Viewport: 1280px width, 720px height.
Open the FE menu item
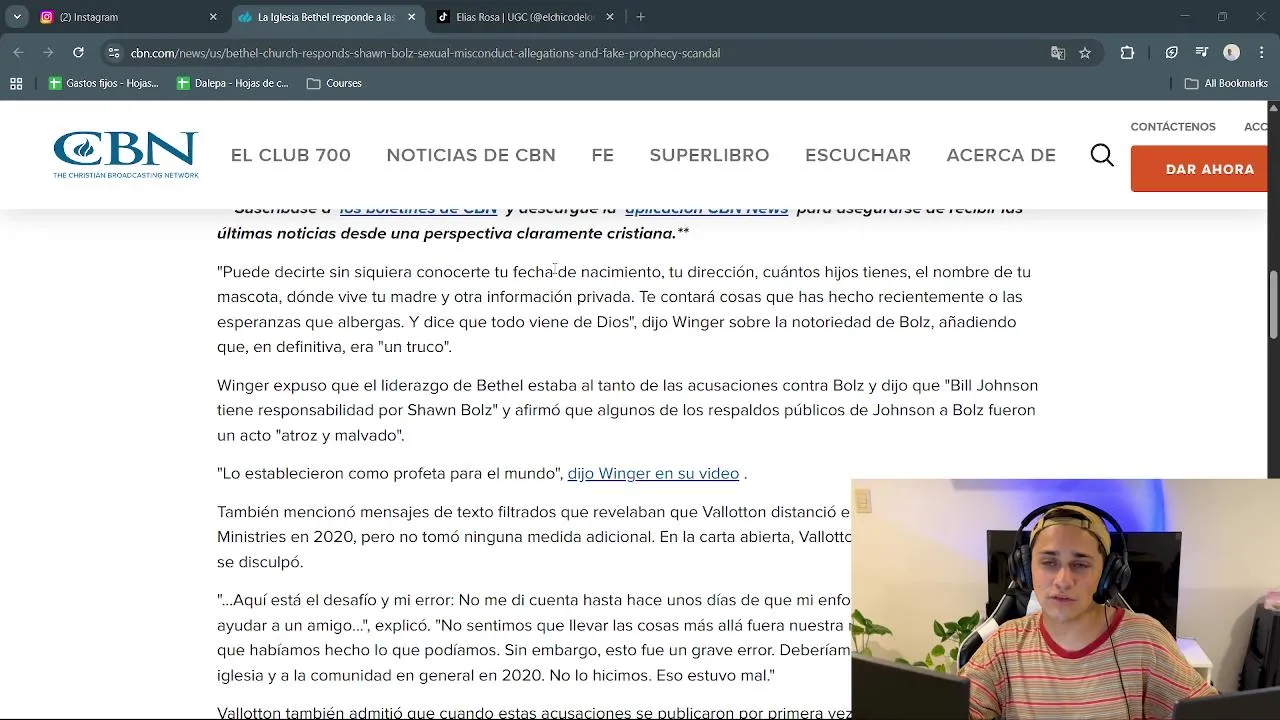[x=602, y=155]
